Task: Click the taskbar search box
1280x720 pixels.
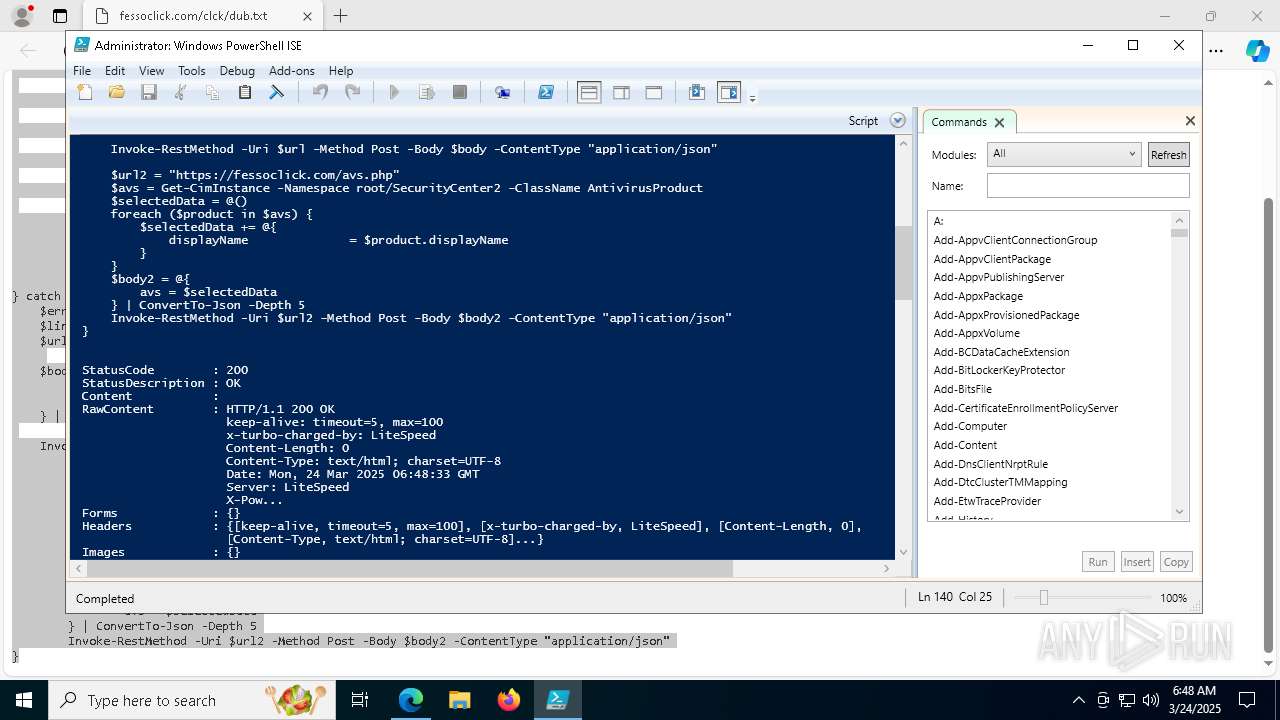Action: (x=192, y=700)
